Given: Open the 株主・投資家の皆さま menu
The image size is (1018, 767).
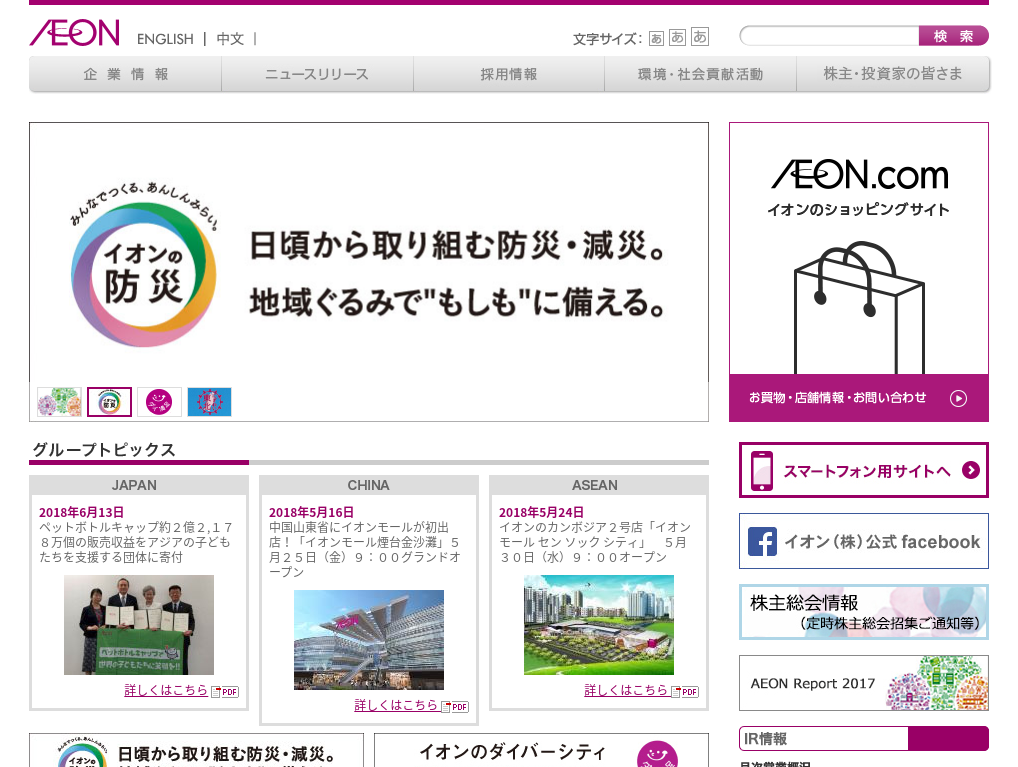Looking at the screenshot, I should pos(893,74).
